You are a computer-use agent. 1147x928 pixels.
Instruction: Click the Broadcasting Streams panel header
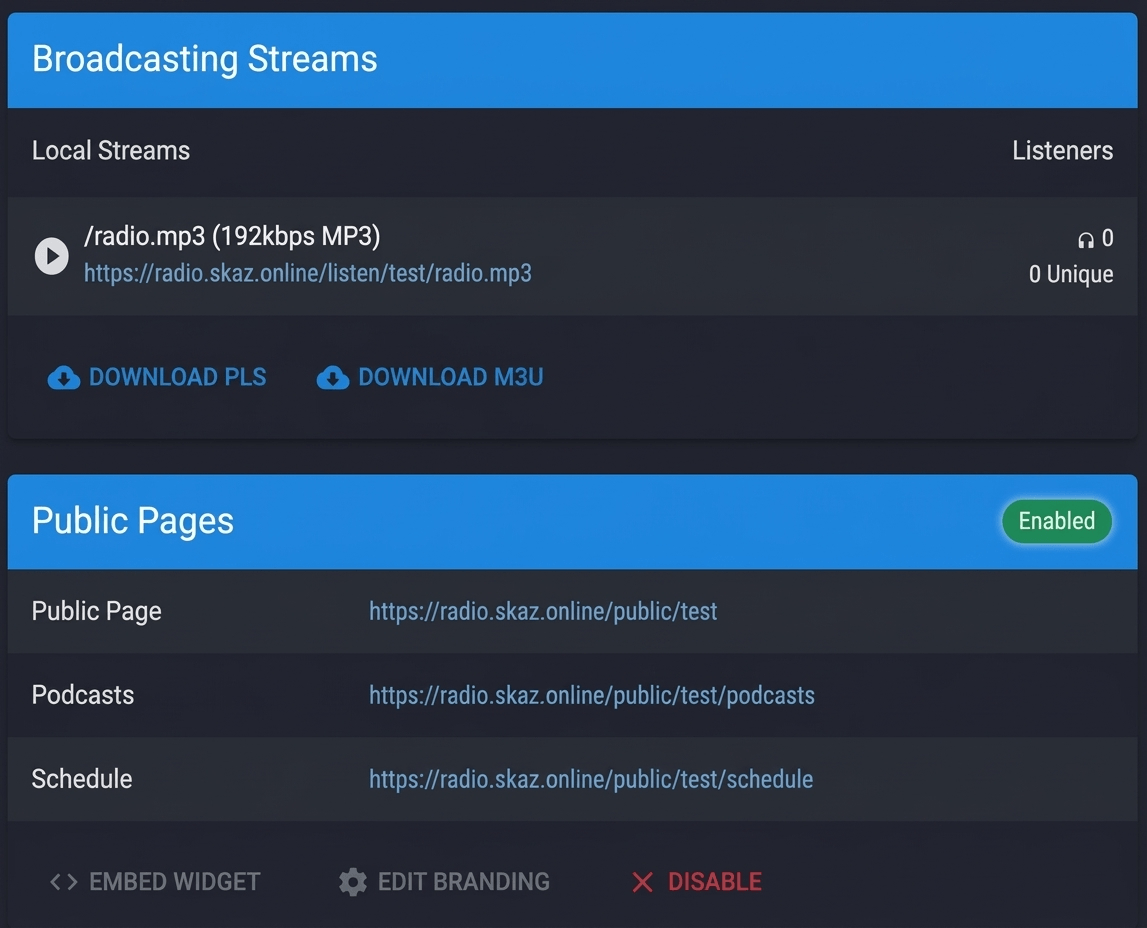(x=205, y=59)
